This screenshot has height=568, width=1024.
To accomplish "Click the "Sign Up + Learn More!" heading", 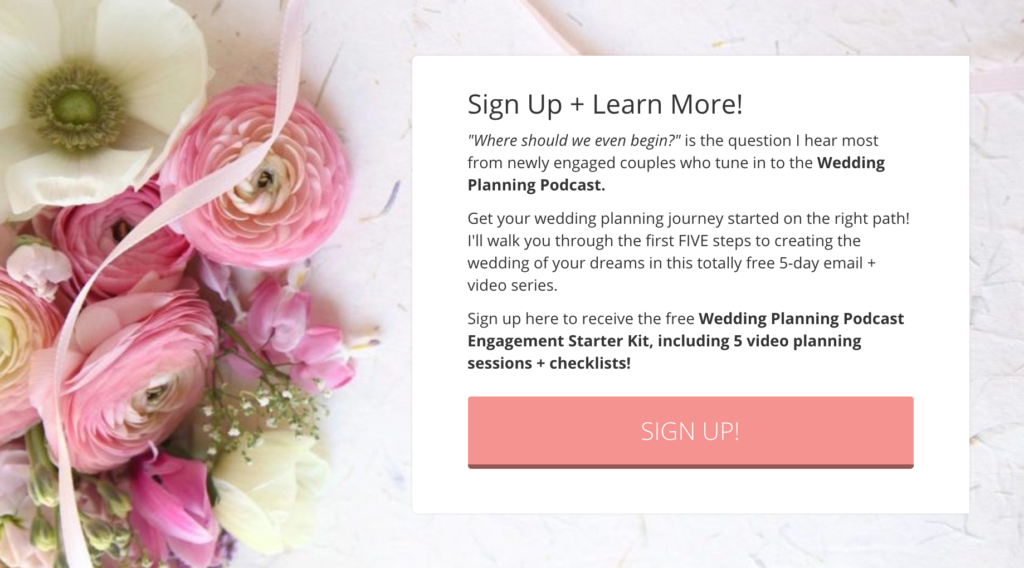I will click(x=605, y=104).
